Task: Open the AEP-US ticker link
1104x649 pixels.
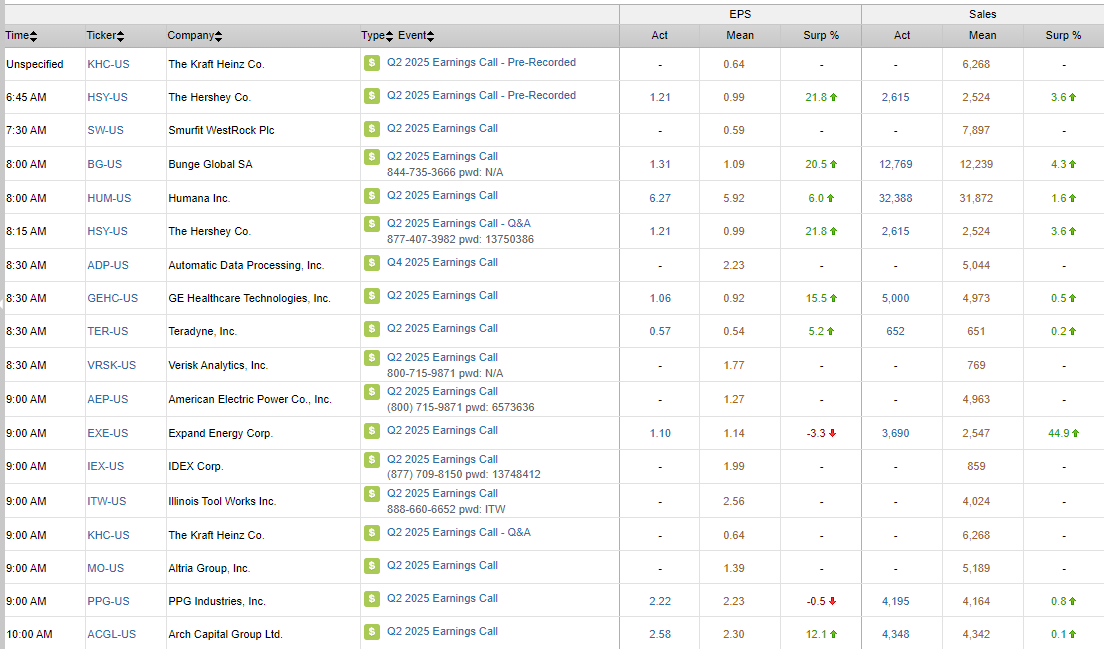Action: click(x=108, y=399)
